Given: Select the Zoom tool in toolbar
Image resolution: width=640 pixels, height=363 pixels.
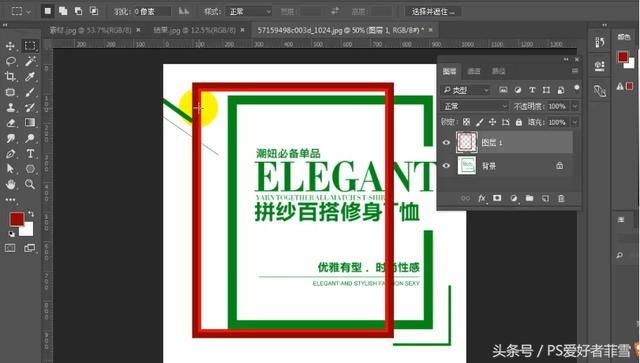Looking at the screenshot, I should [30, 184].
